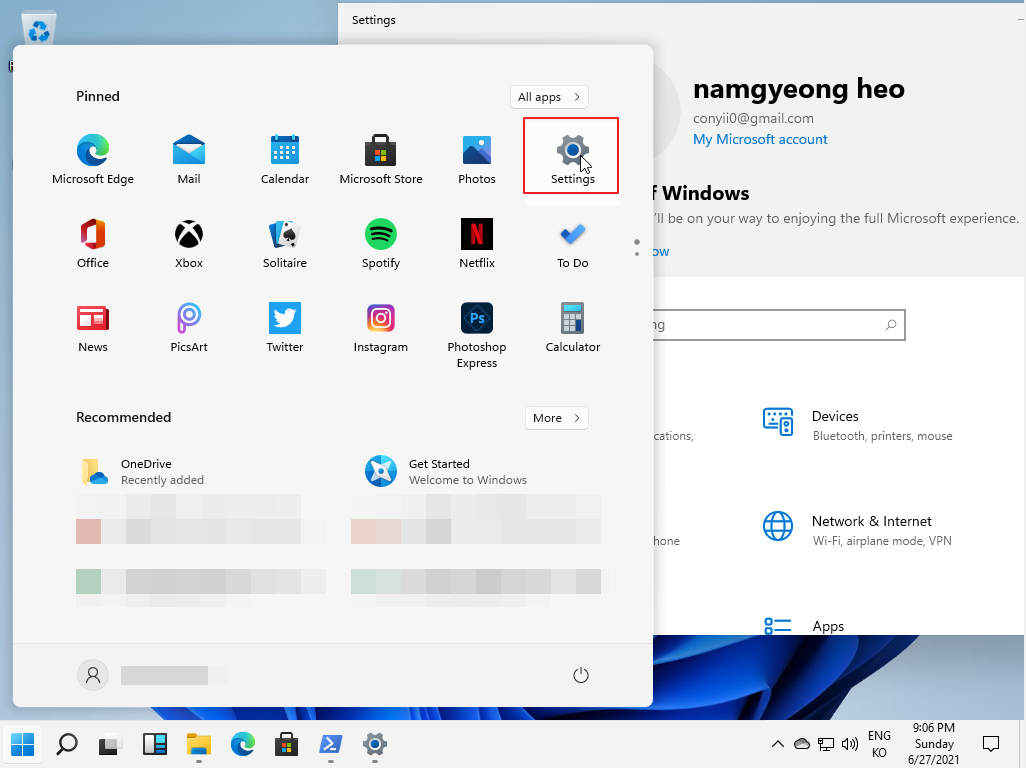The width and height of the screenshot is (1026, 768).
Task: Open the clock and date flyout
Action: (x=934, y=744)
